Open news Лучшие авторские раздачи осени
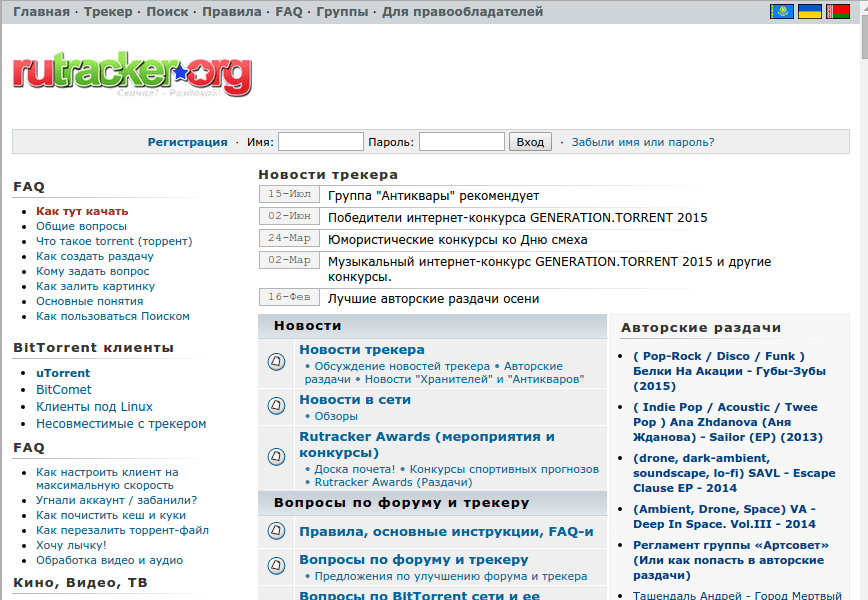This screenshot has width=868, height=600. click(433, 299)
